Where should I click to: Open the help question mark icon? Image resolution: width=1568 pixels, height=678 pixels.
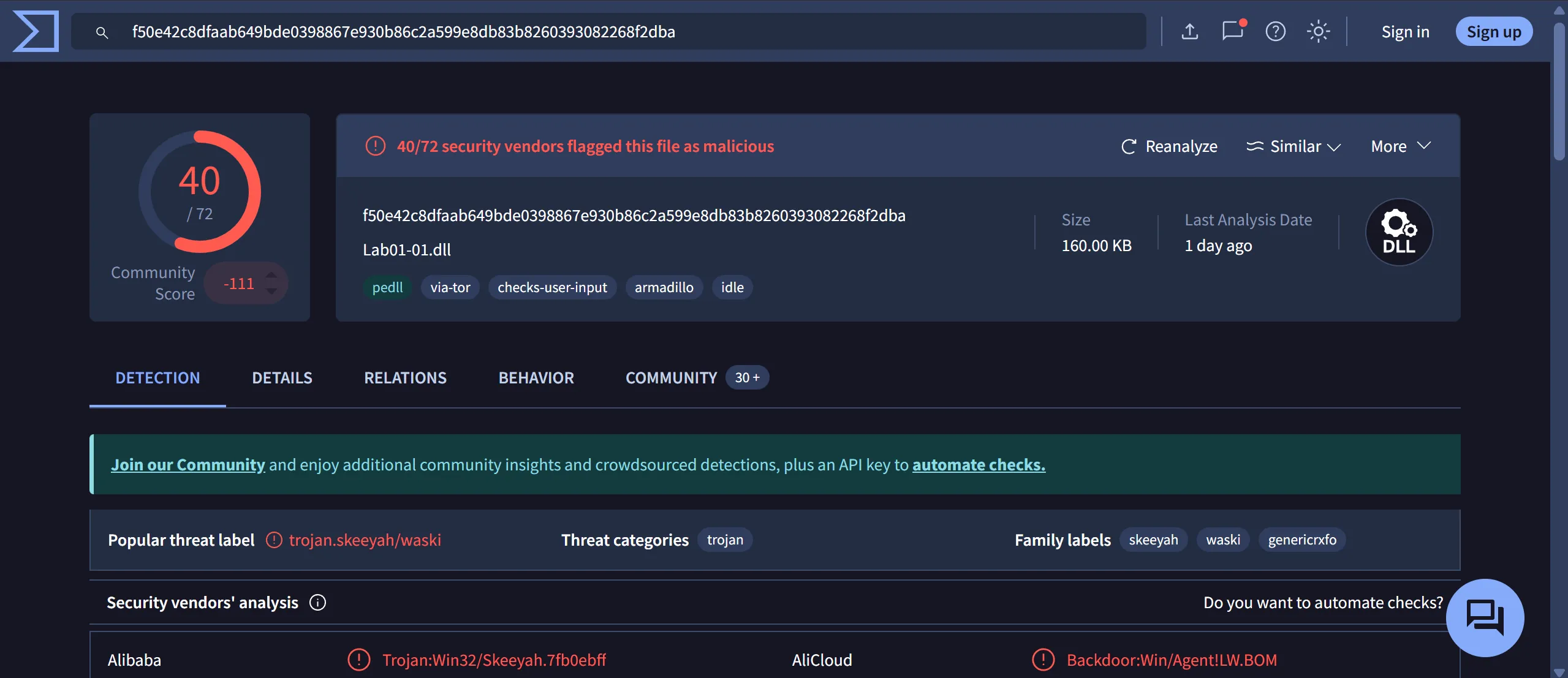click(x=1275, y=31)
